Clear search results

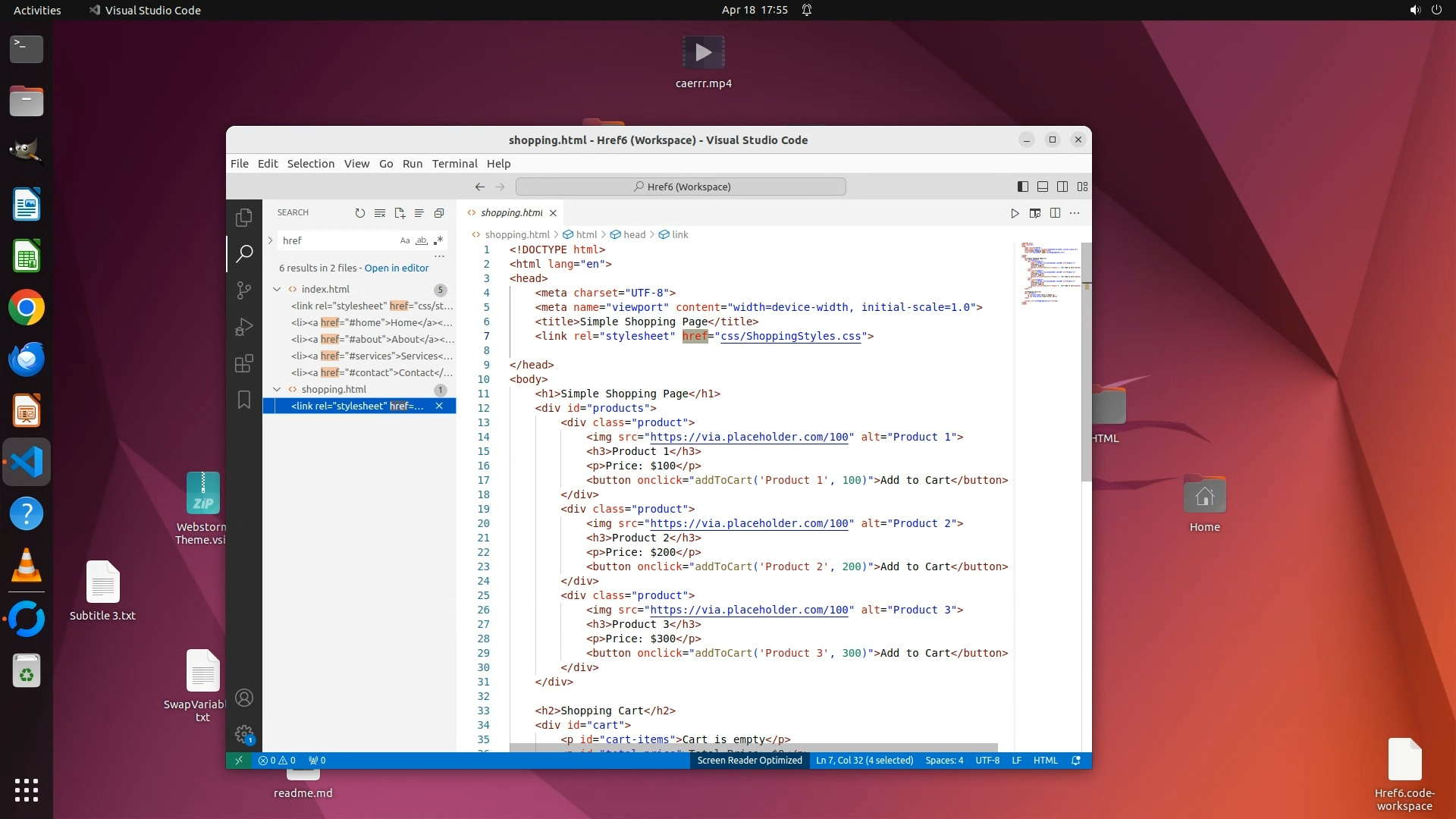380,213
